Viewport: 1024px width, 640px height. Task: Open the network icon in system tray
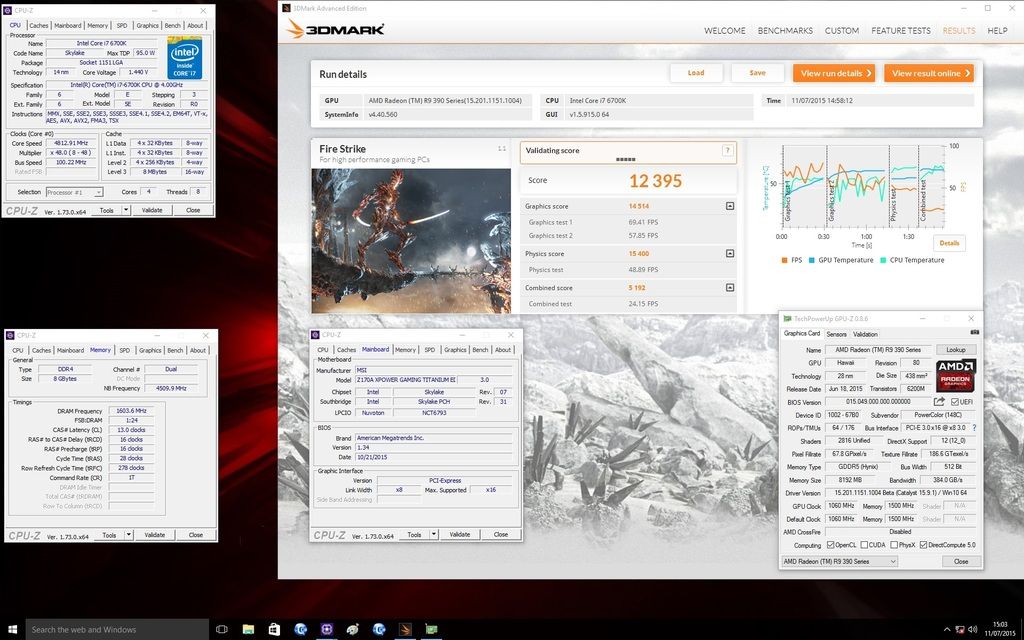960,630
